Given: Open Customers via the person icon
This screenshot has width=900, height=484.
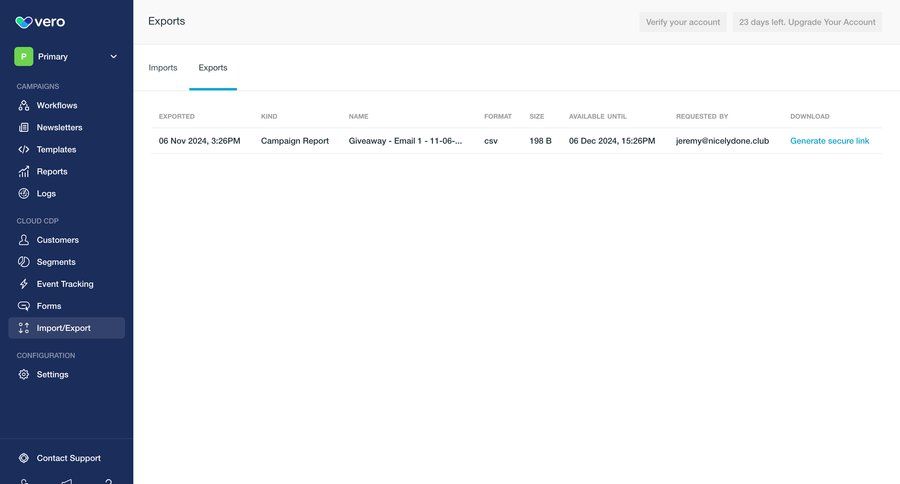Looking at the screenshot, I should 24,240.
